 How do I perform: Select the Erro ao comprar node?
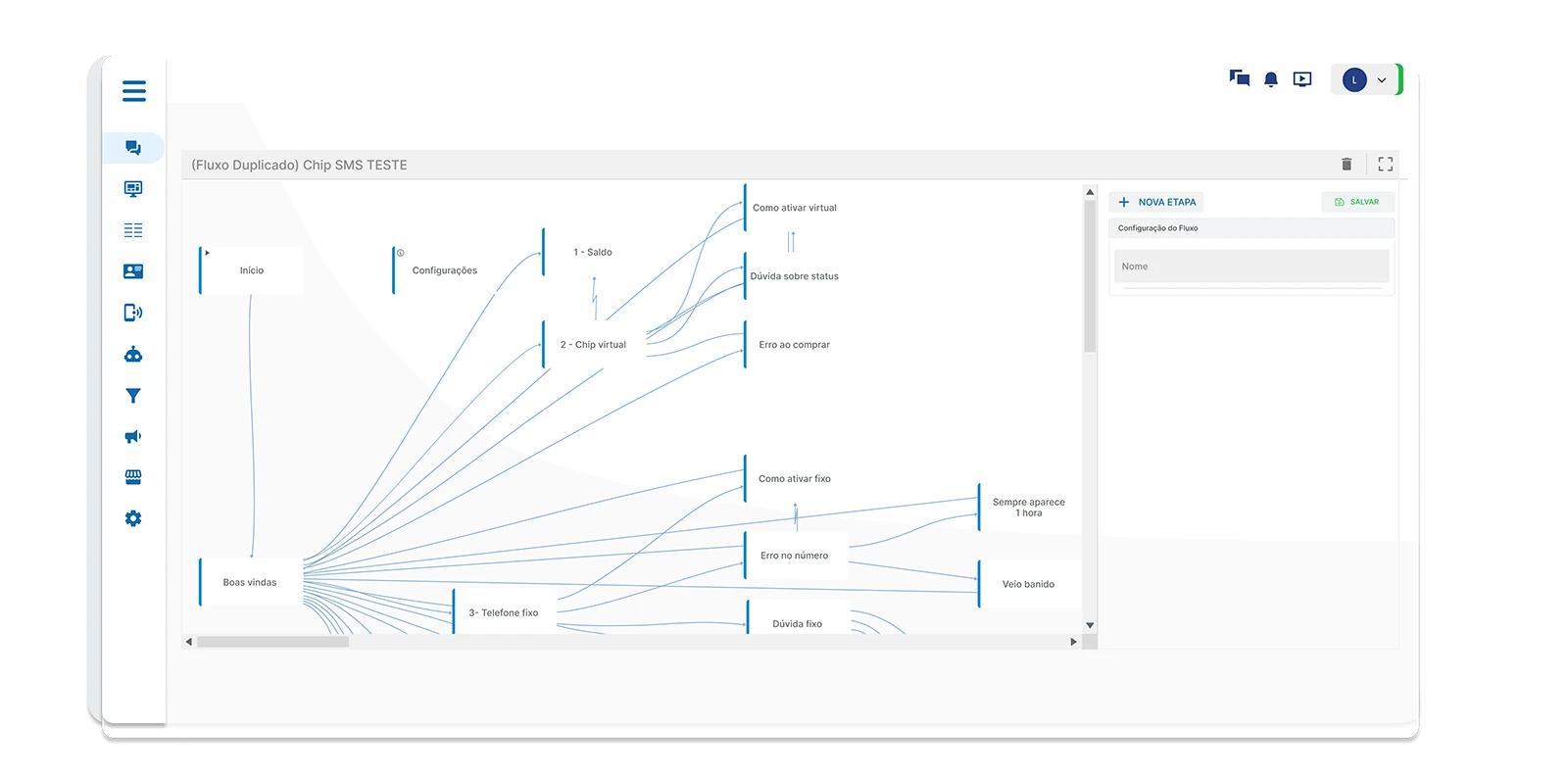[x=794, y=345]
